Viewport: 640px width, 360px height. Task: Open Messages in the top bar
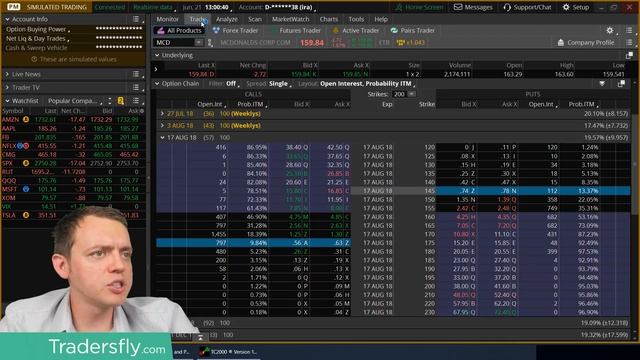(473, 7)
